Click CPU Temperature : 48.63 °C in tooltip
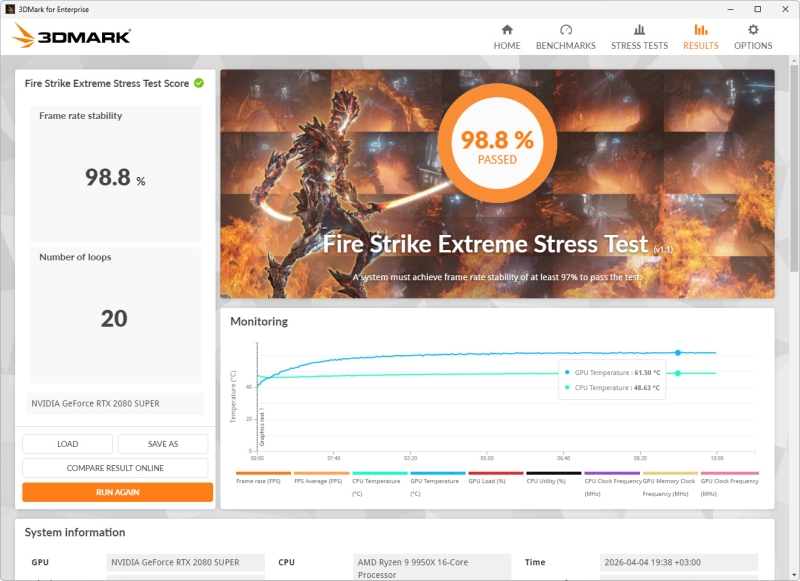800x581 pixels. 612,388
